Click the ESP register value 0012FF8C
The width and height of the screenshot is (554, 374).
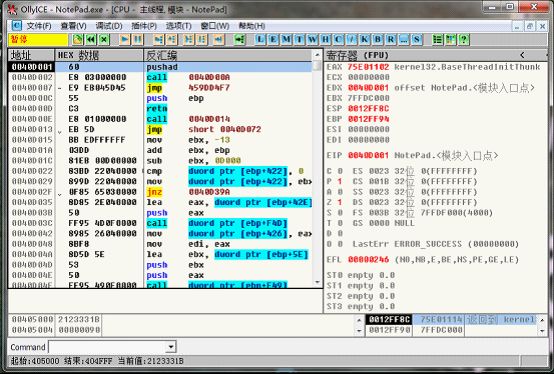(368, 108)
